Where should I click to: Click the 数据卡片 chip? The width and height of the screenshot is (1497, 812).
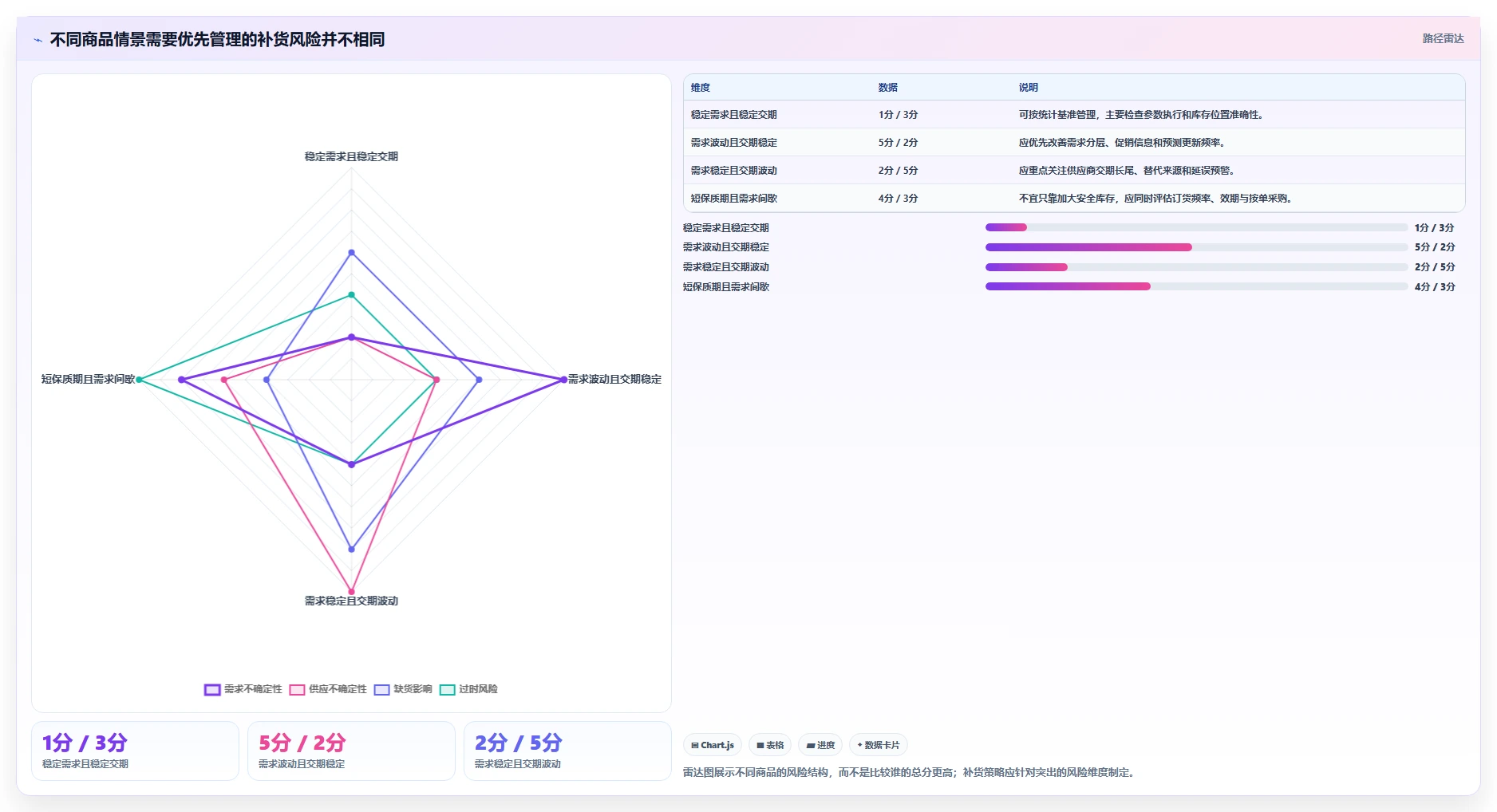coord(879,745)
